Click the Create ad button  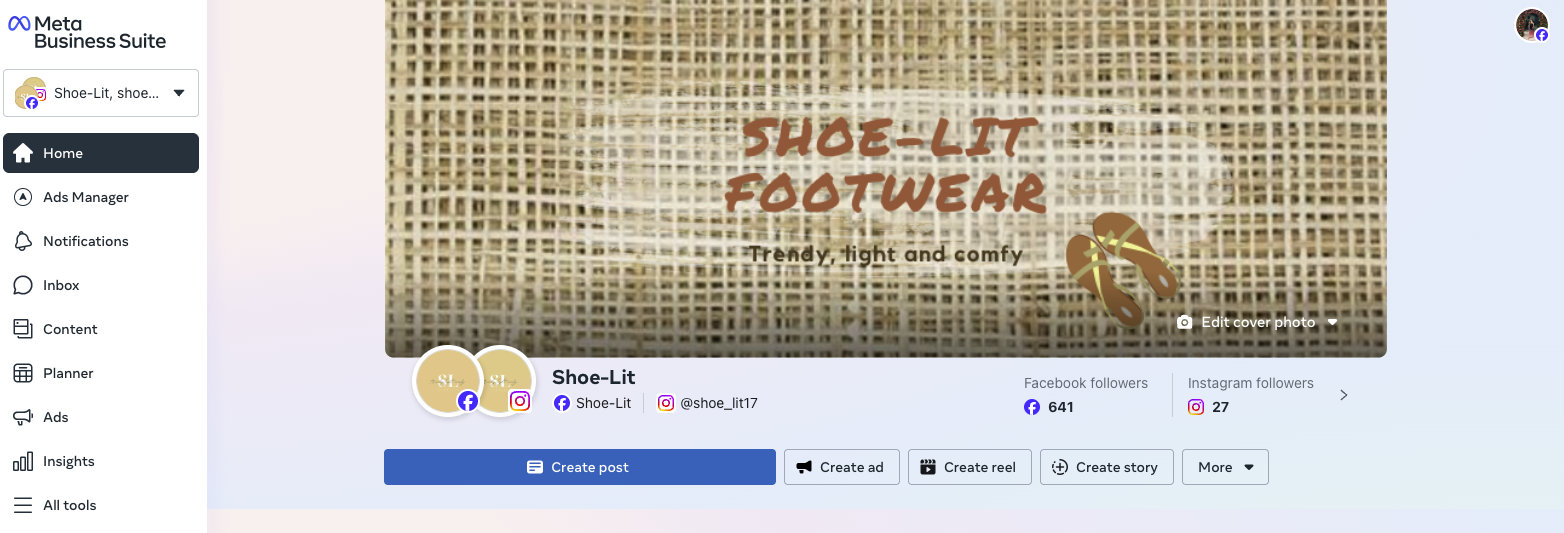point(842,467)
